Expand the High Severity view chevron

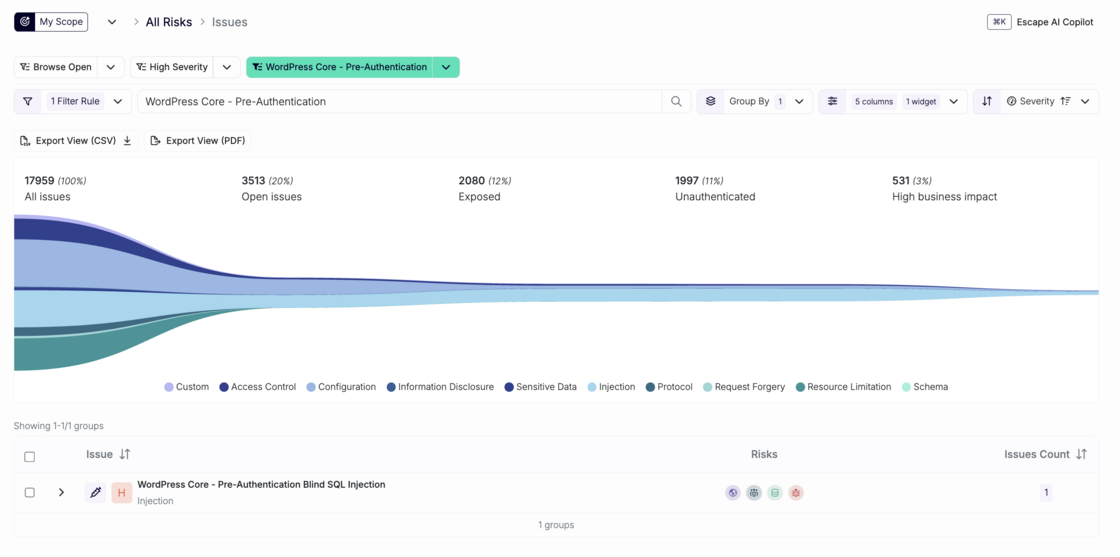click(226, 67)
